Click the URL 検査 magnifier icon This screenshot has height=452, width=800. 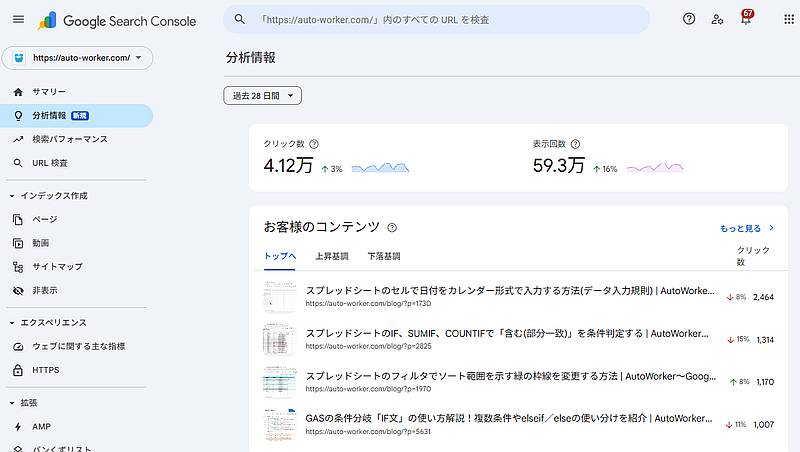[x=18, y=163]
